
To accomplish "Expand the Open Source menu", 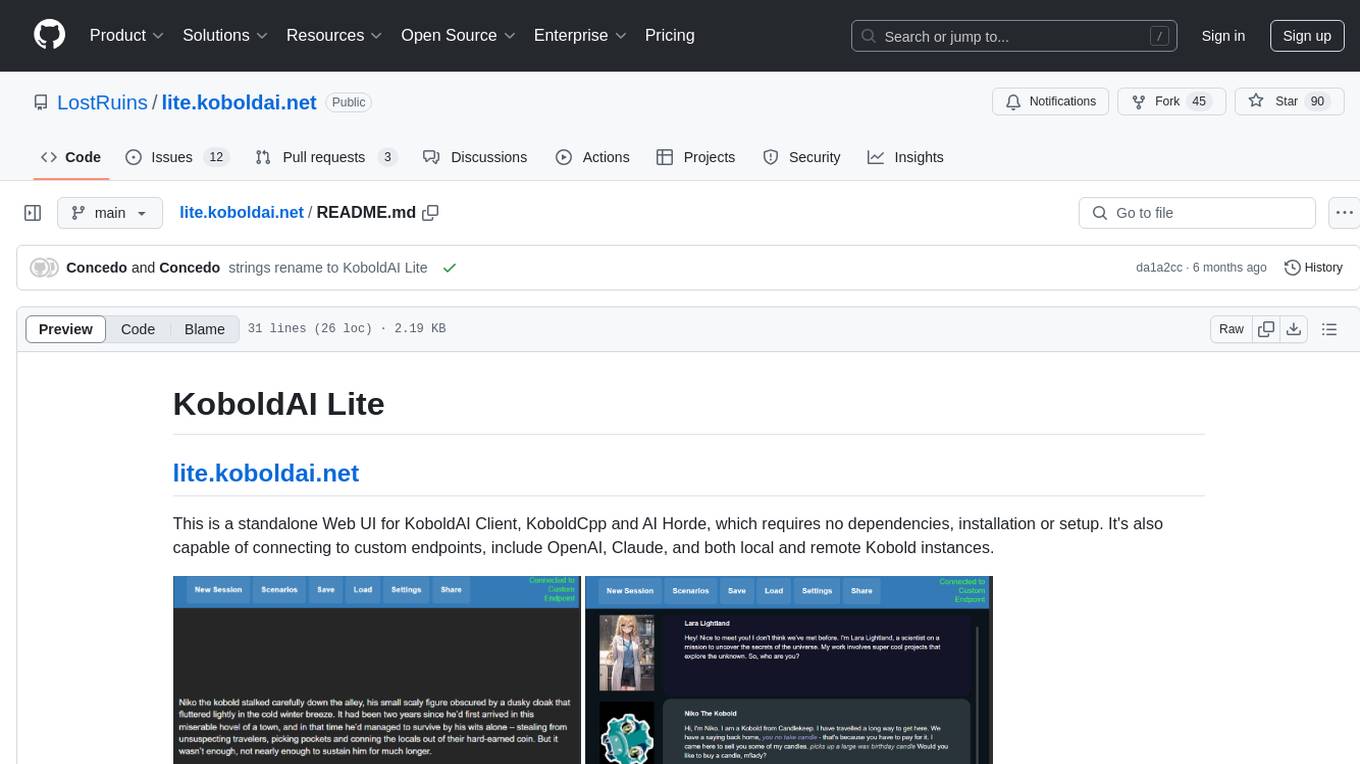I will [458, 35].
